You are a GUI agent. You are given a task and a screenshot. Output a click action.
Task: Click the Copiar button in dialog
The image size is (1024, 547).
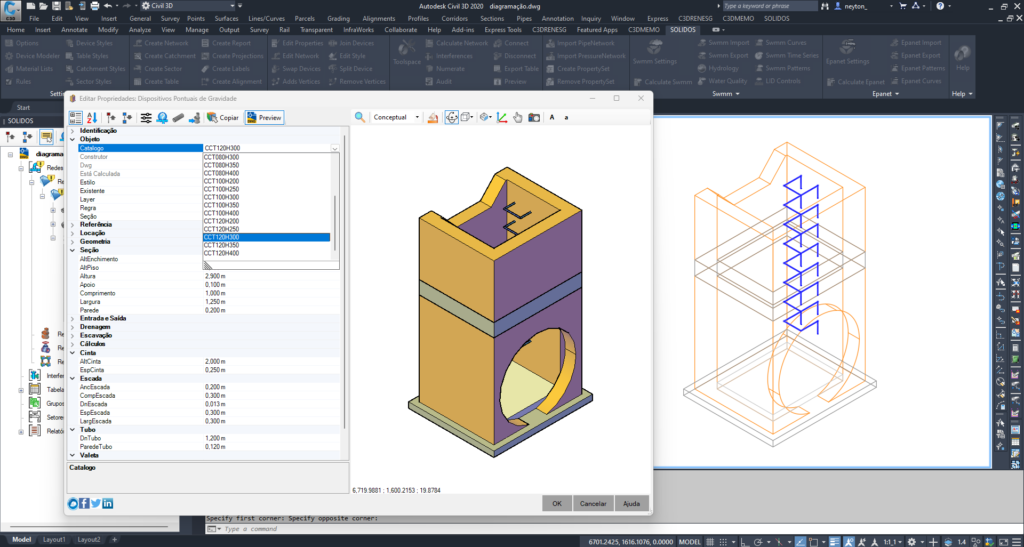pos(223,117)
